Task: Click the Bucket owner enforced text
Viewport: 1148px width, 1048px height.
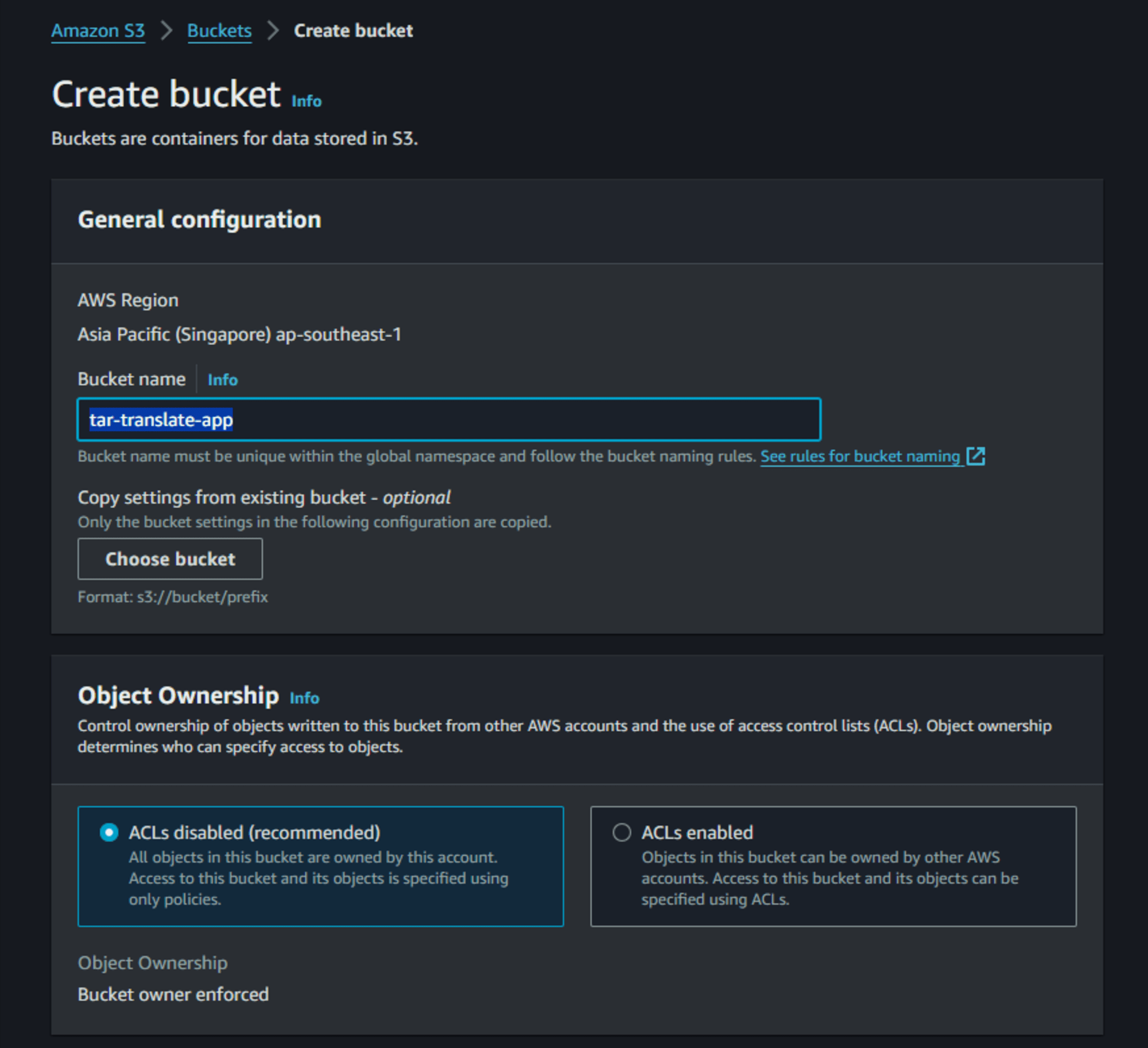Action: (173, 994)
